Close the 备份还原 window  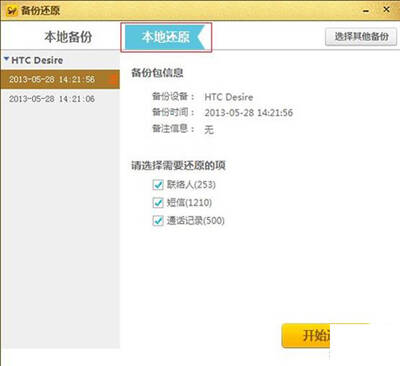tap(386, 10)
